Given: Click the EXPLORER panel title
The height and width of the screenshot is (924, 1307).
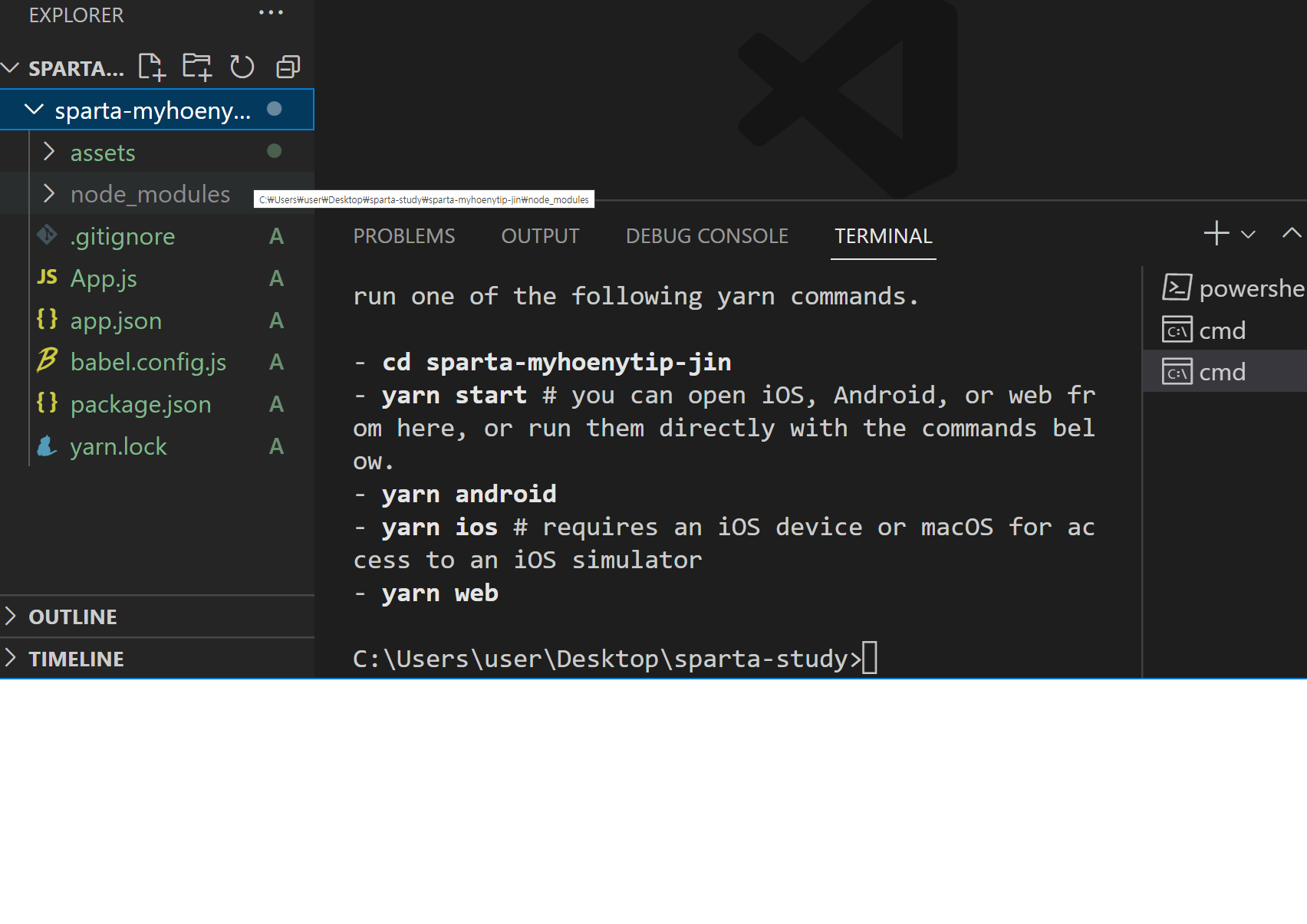Looking at the screenshot, I should 76,15.
